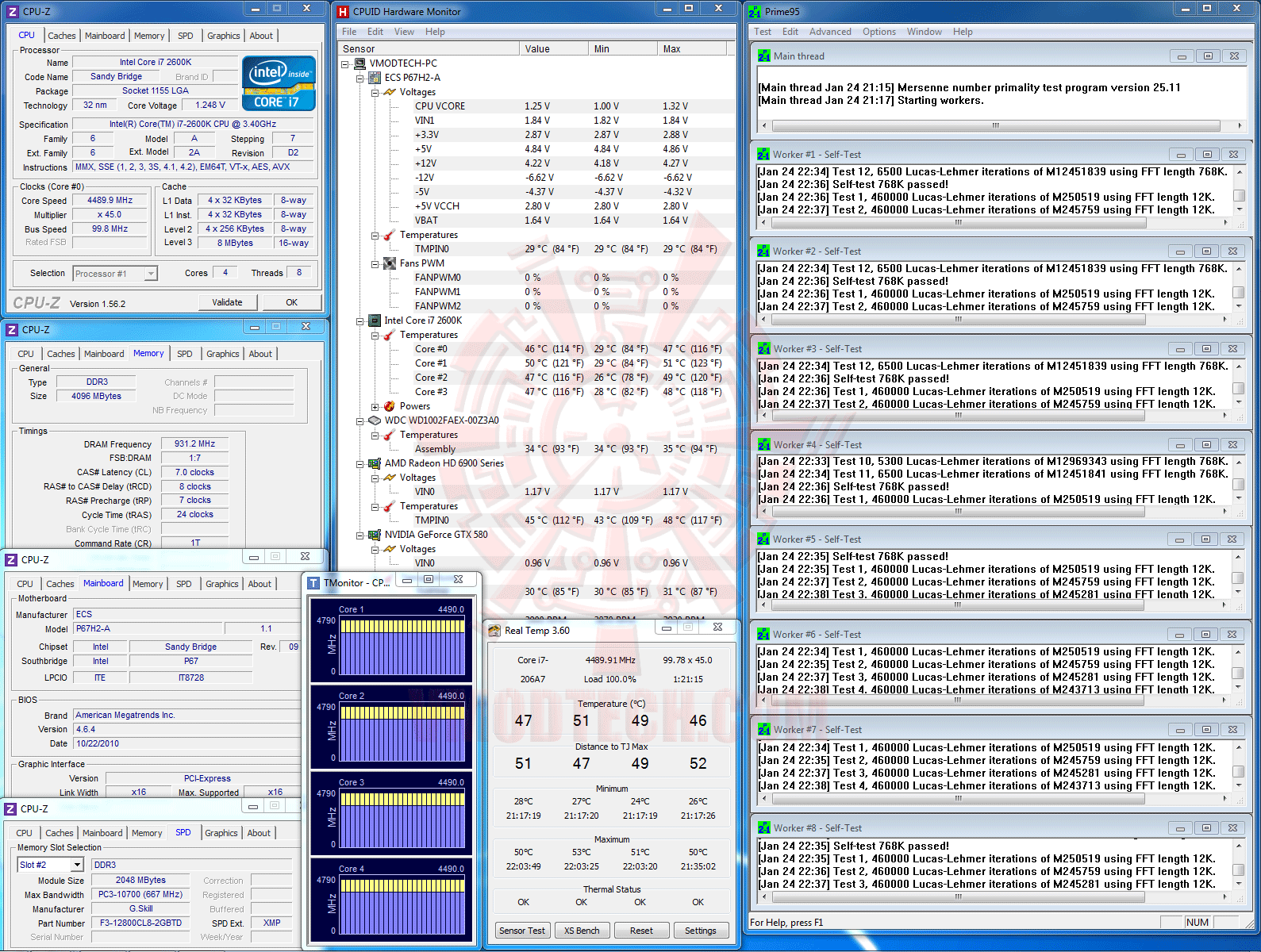This screenshot has width=1261, height=952.
Task: Open the Options menu in Prime95
Action: (x=879, y=32)
